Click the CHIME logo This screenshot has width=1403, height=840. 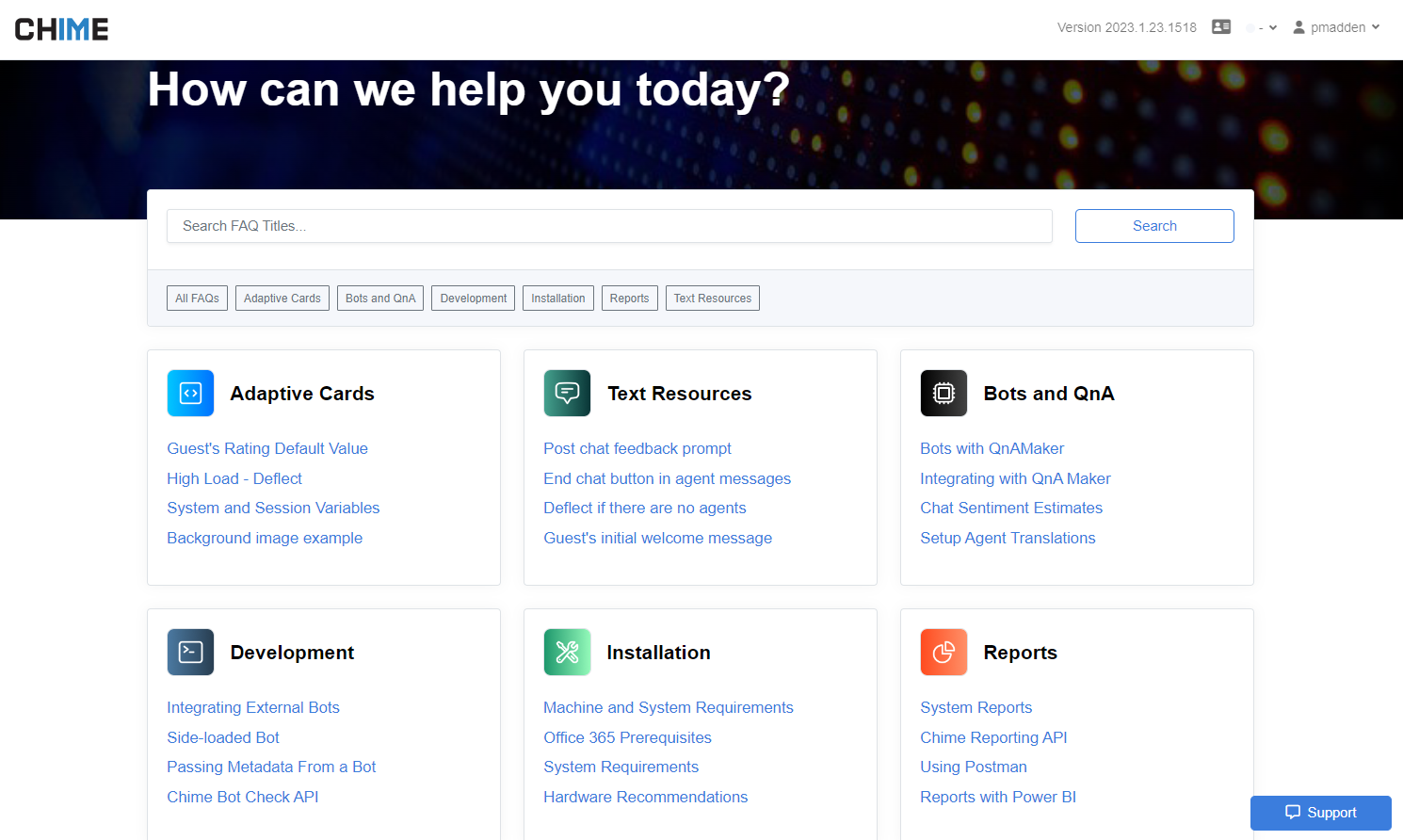62,29
